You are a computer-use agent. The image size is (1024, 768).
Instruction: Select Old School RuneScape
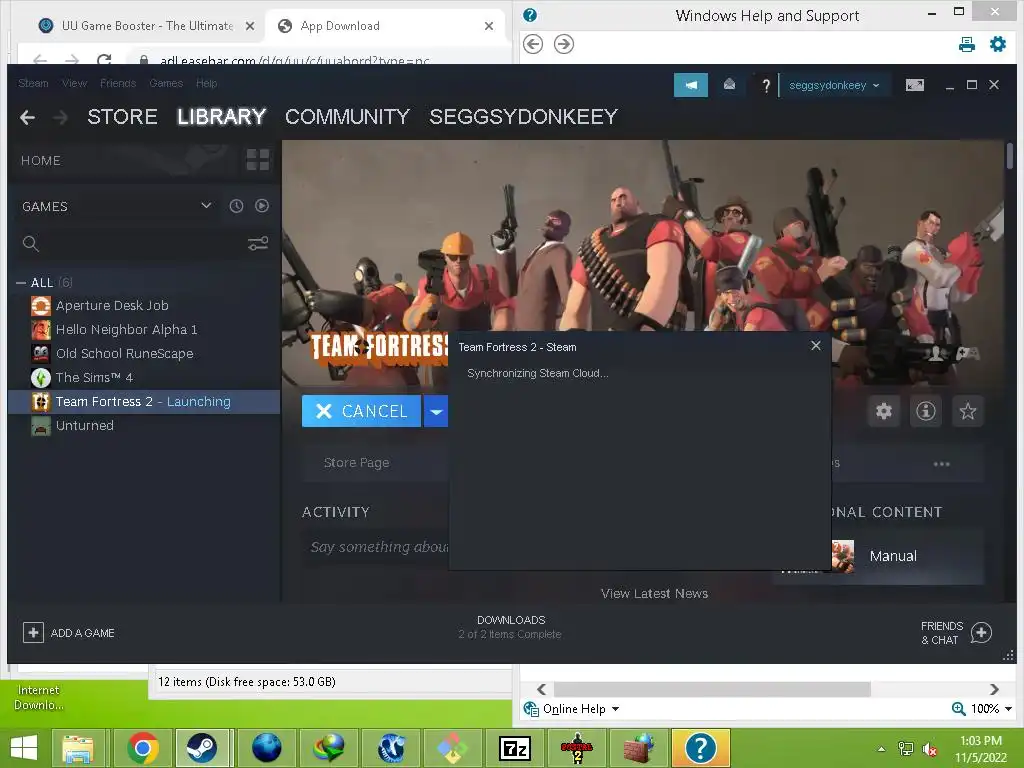[144, 353]
